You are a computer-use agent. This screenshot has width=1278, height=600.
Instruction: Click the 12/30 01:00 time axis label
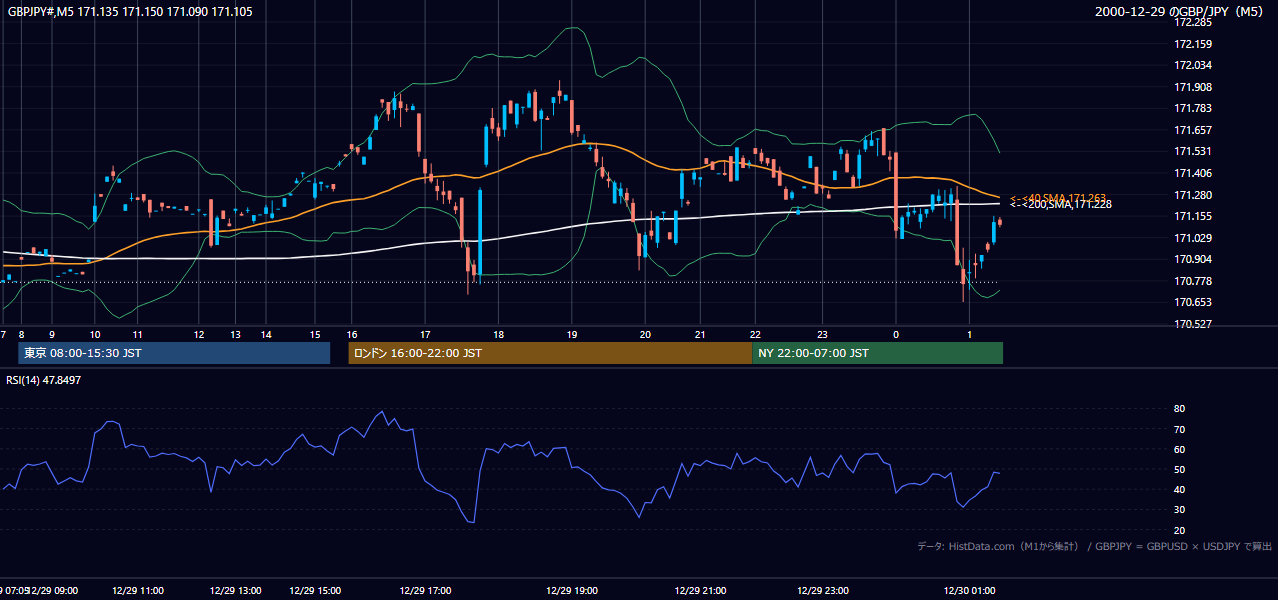(x=969, y=590)
